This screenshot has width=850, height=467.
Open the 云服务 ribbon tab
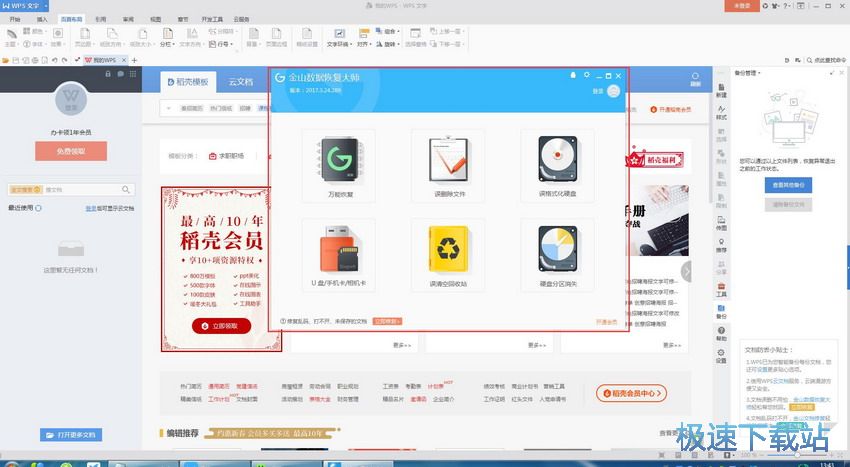pyautogui.click(x=242, y=19)
